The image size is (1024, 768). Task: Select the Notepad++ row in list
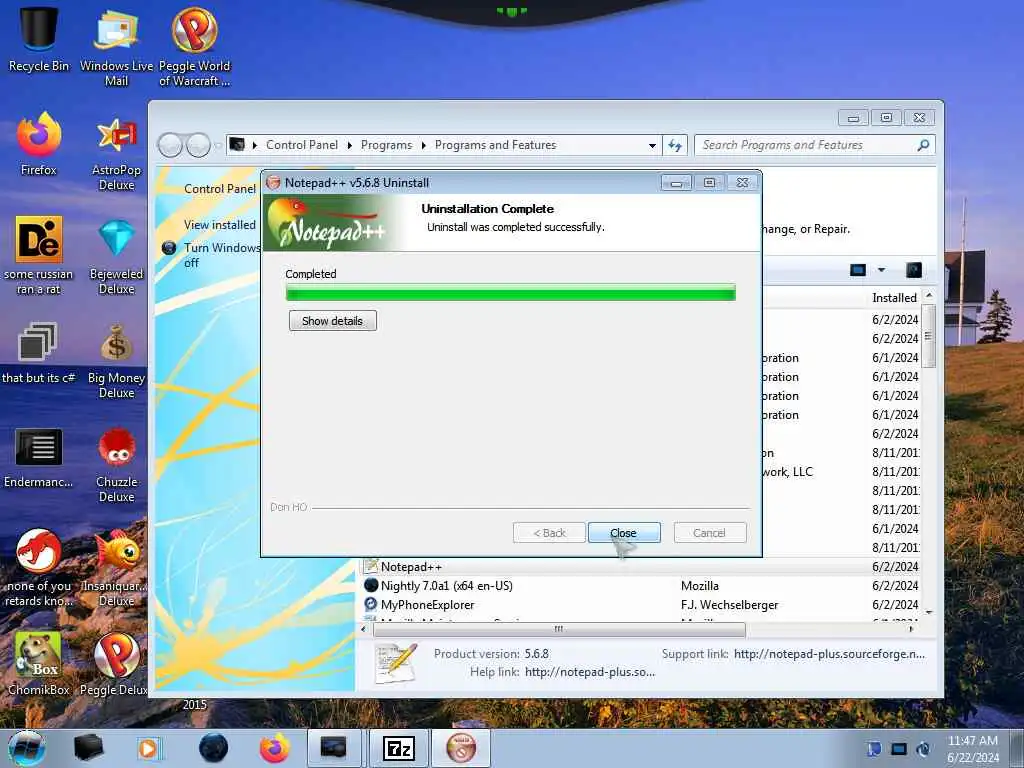pos(643,566)
